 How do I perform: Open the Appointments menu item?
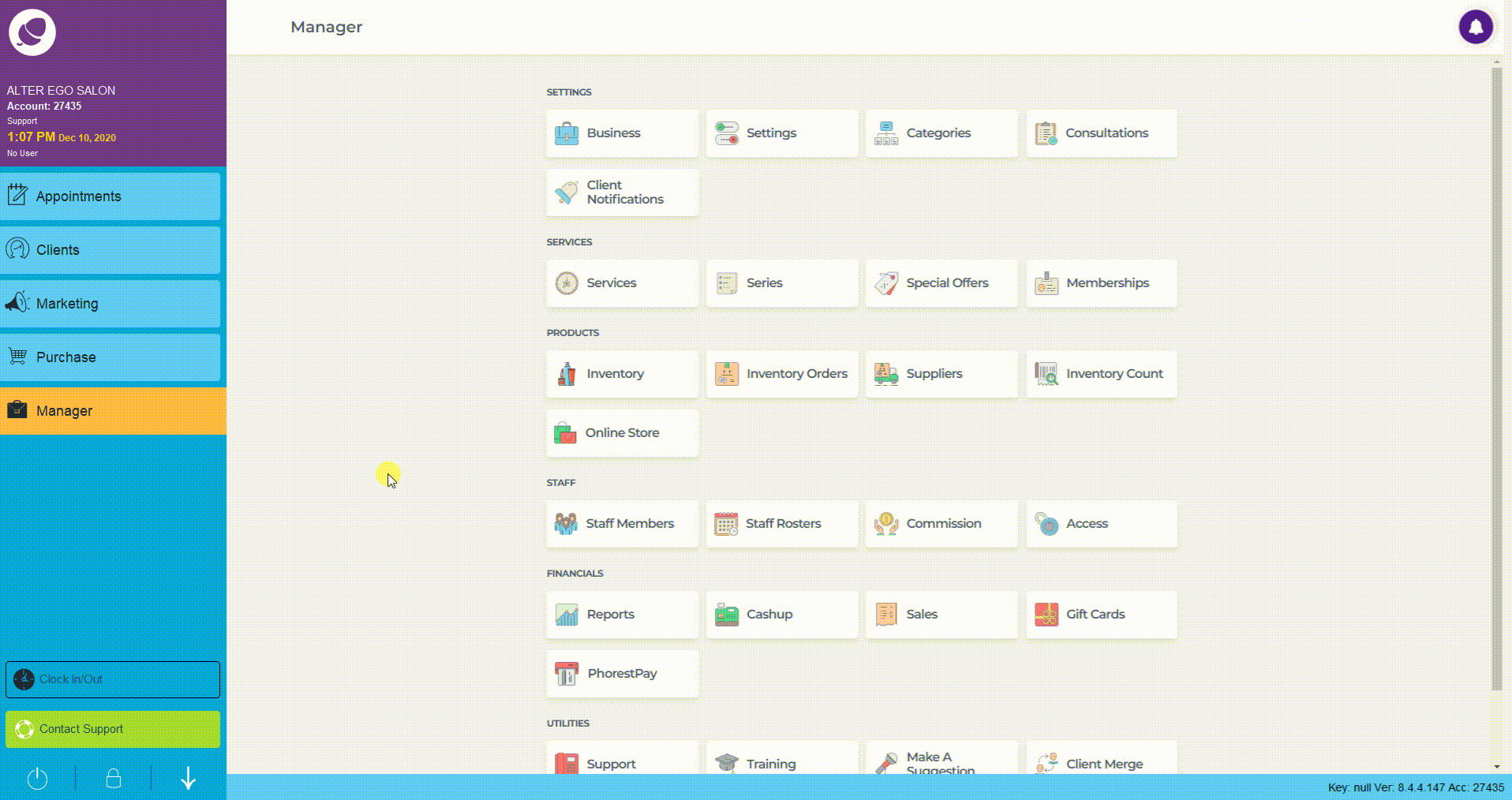[x=110, y=196]
